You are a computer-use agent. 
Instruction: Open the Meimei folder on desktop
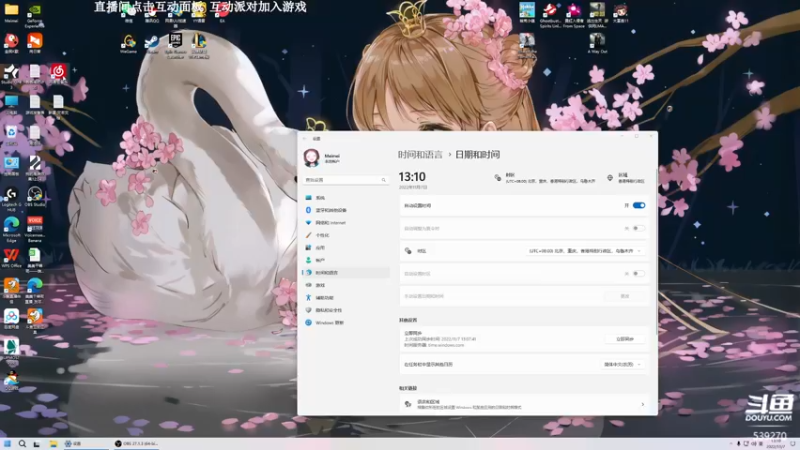(x=11, y=13)
